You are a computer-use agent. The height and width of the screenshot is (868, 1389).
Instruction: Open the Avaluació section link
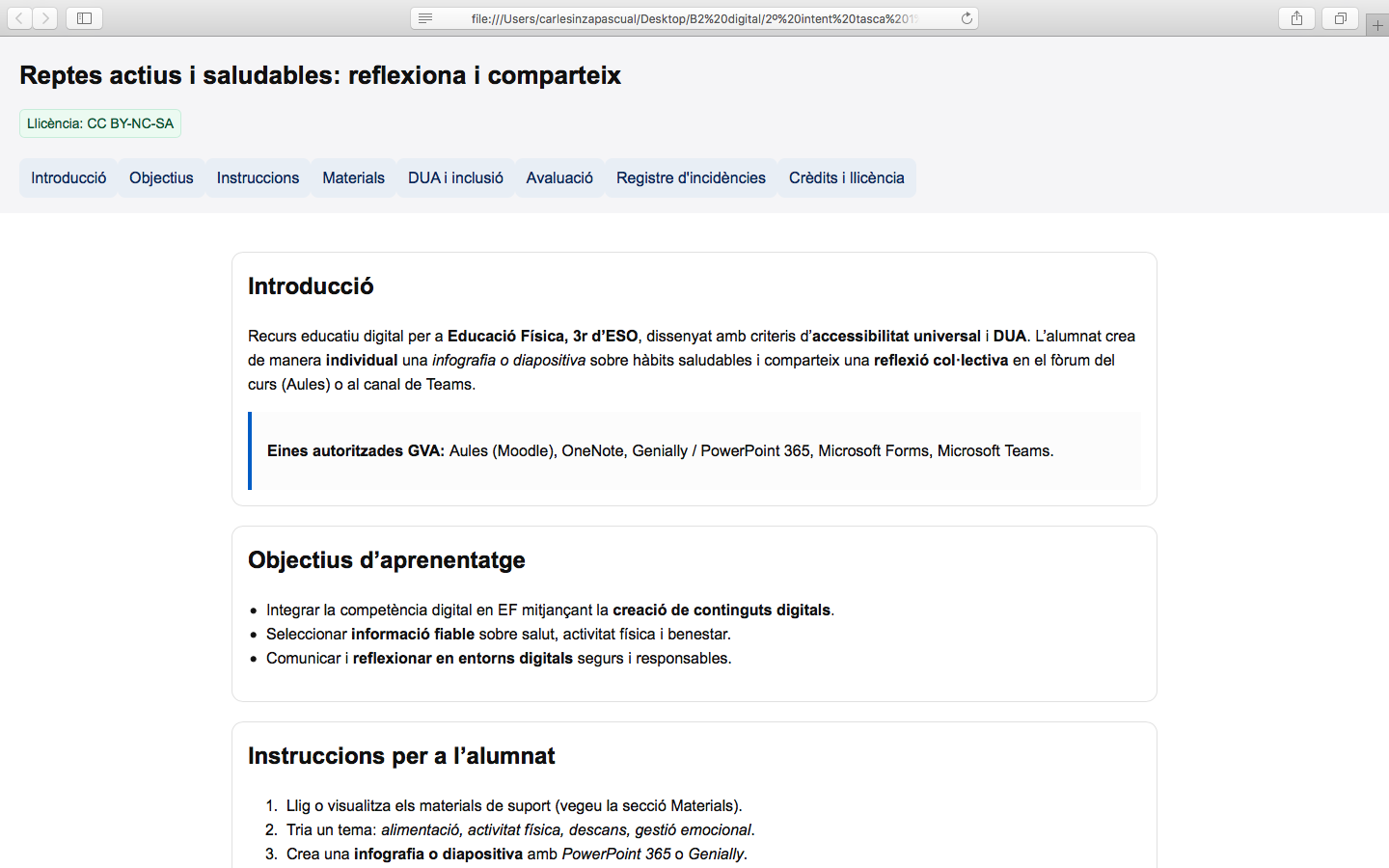[x=559, y=177]
